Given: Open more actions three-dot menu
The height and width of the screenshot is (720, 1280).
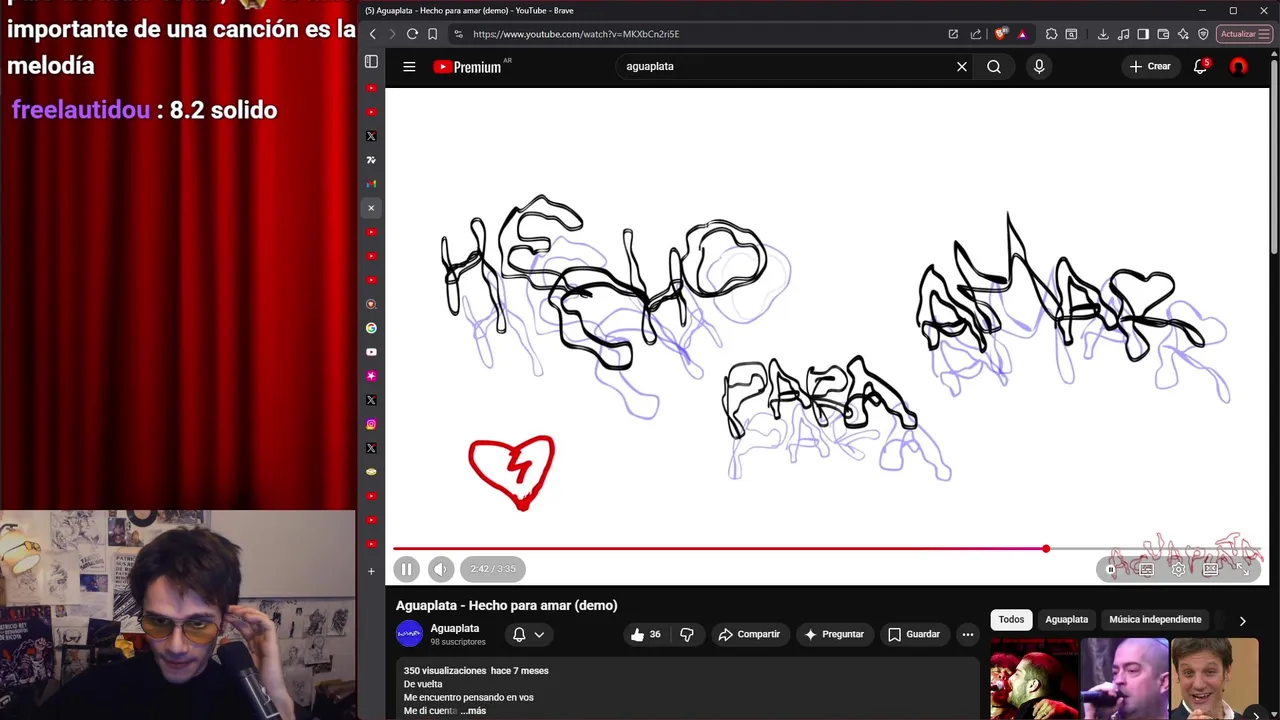Looking at the screenshot, I should coord(967,634).
